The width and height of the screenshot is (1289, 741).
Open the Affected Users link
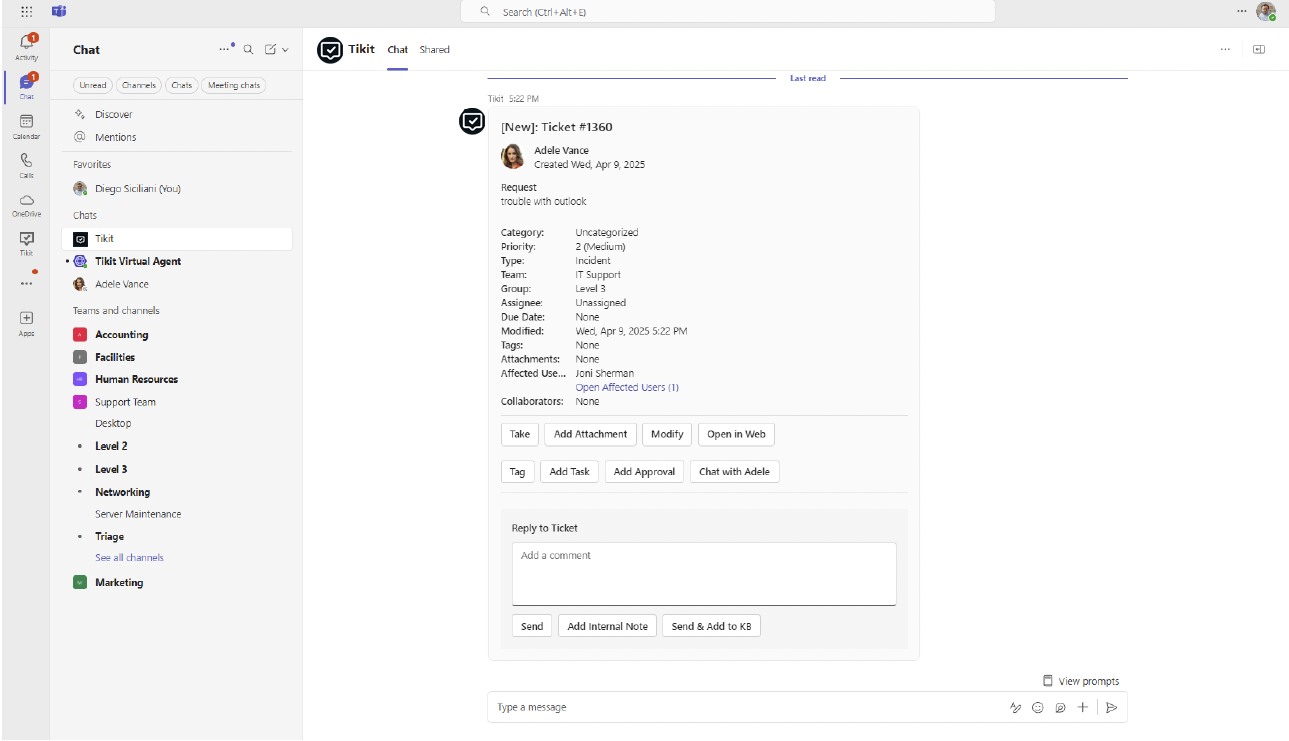pos(627,387)
